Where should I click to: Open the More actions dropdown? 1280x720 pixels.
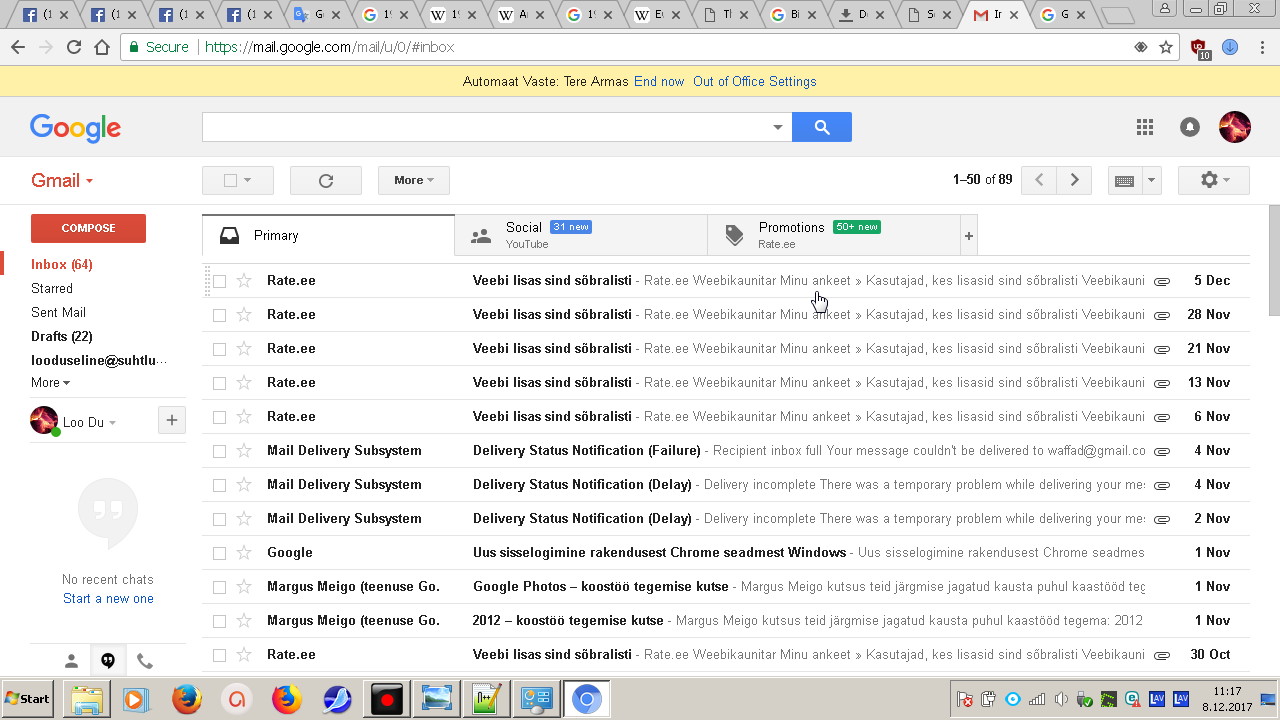(414, 180)
